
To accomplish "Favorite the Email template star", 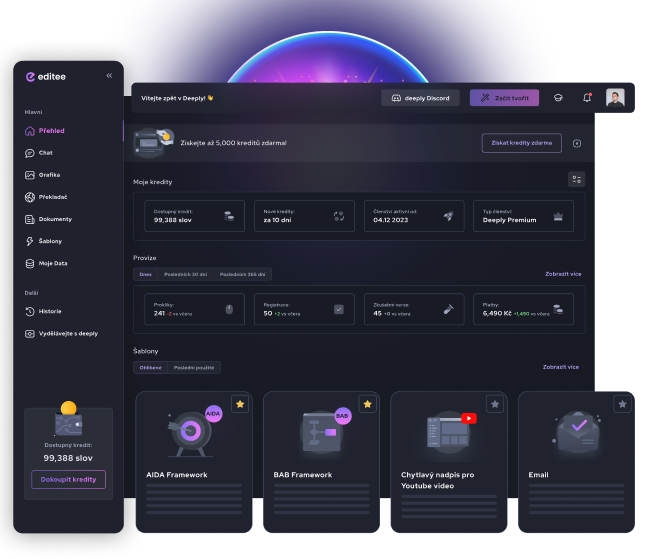I will [x=623, y=404].
